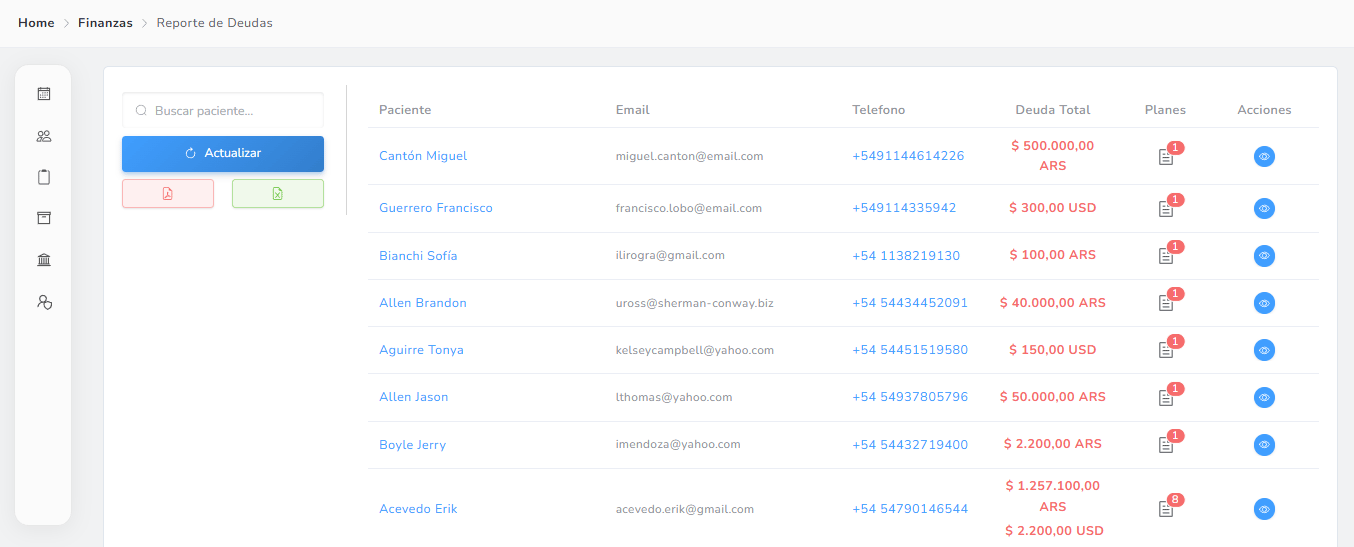Open the user settings icon in sidebar
1354x547 pixels.
pyautogui.click(x=43, y=301)
